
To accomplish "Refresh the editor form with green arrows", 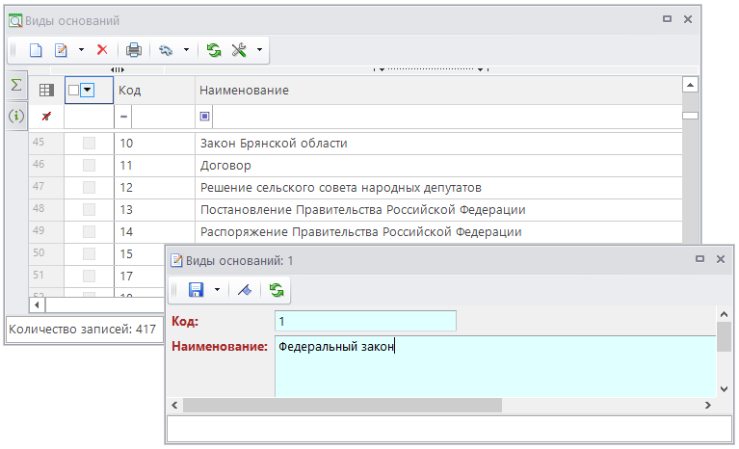I will click(x=276, y=290).
